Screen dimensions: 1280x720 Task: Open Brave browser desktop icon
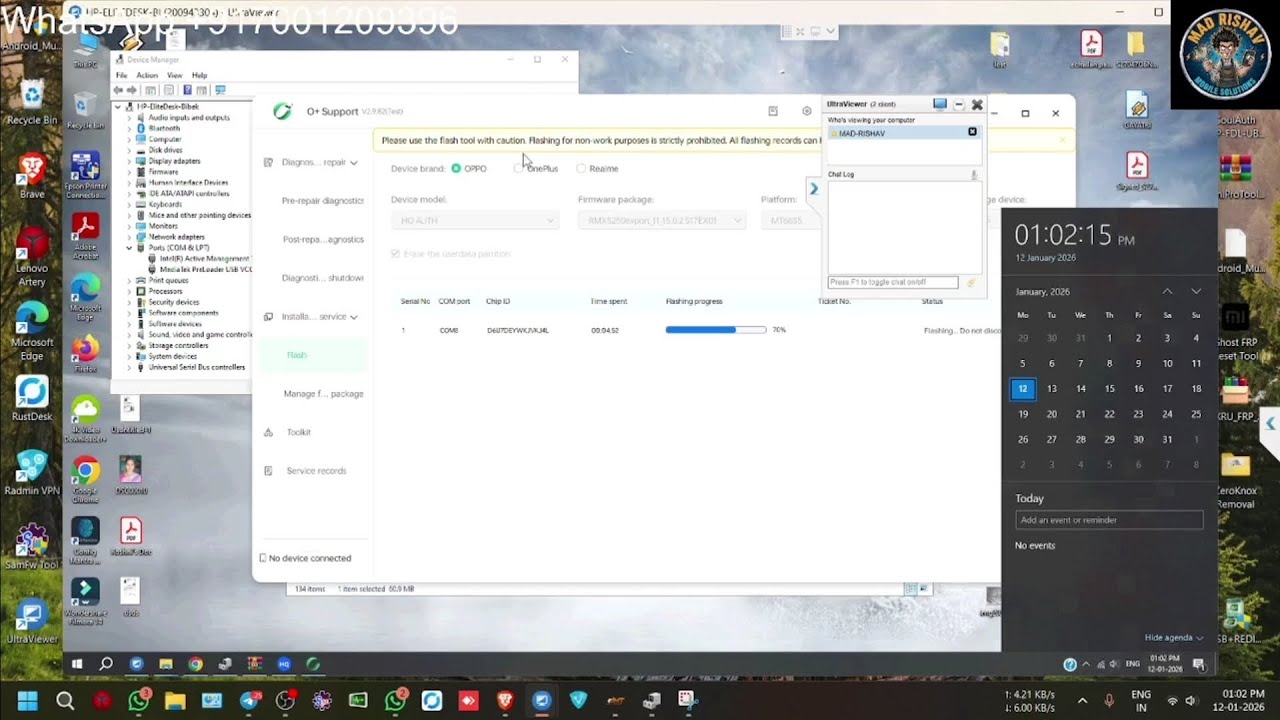(32, 176)
